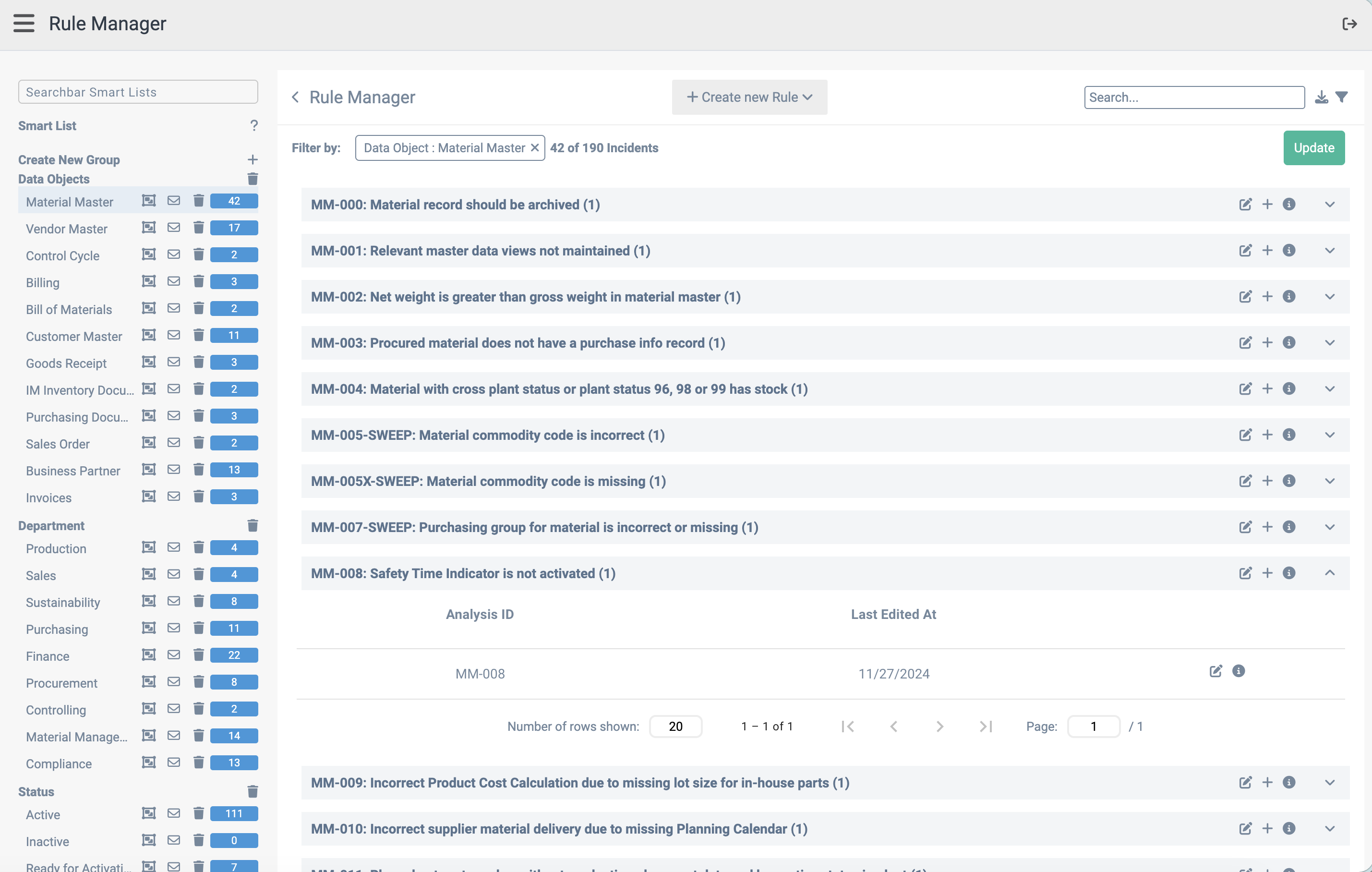Viewport: 1372px width, 872px height.
Task: Click the Last Edited At column header
Action: pos(893,614)
